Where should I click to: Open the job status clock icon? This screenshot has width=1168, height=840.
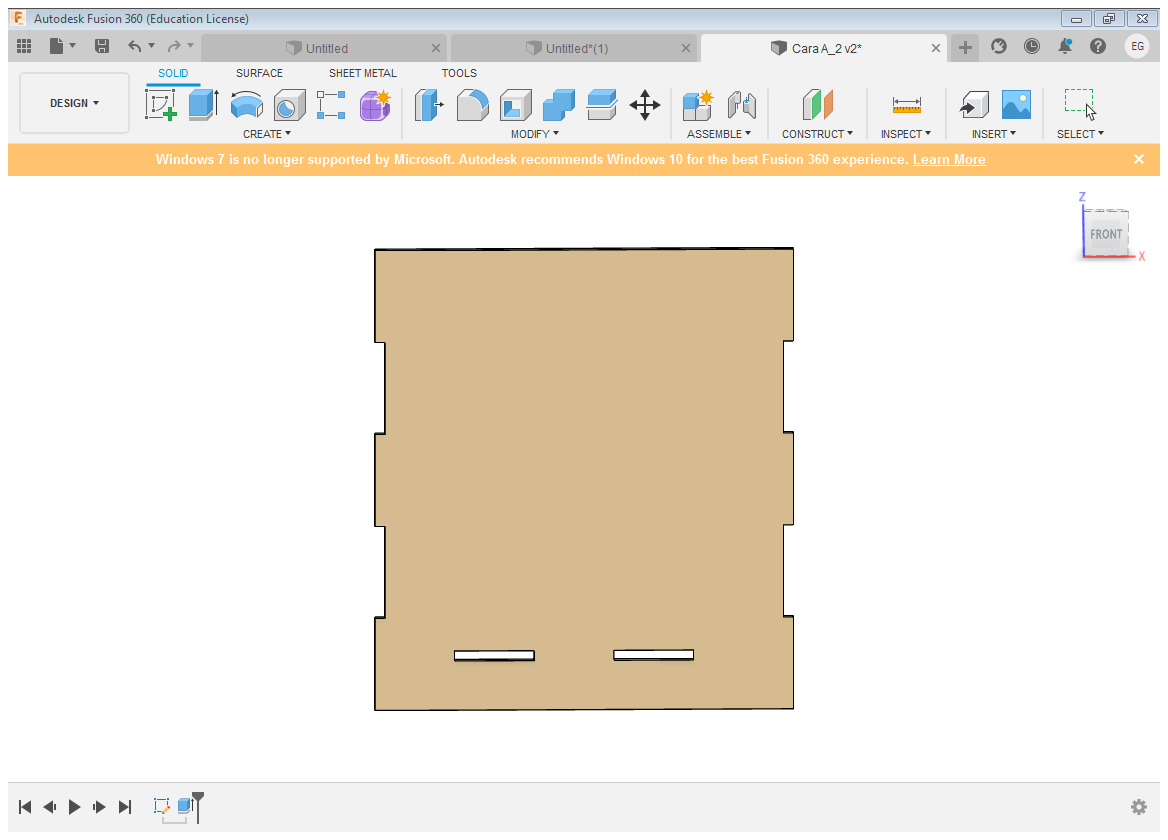click(x=1032, y=47)
